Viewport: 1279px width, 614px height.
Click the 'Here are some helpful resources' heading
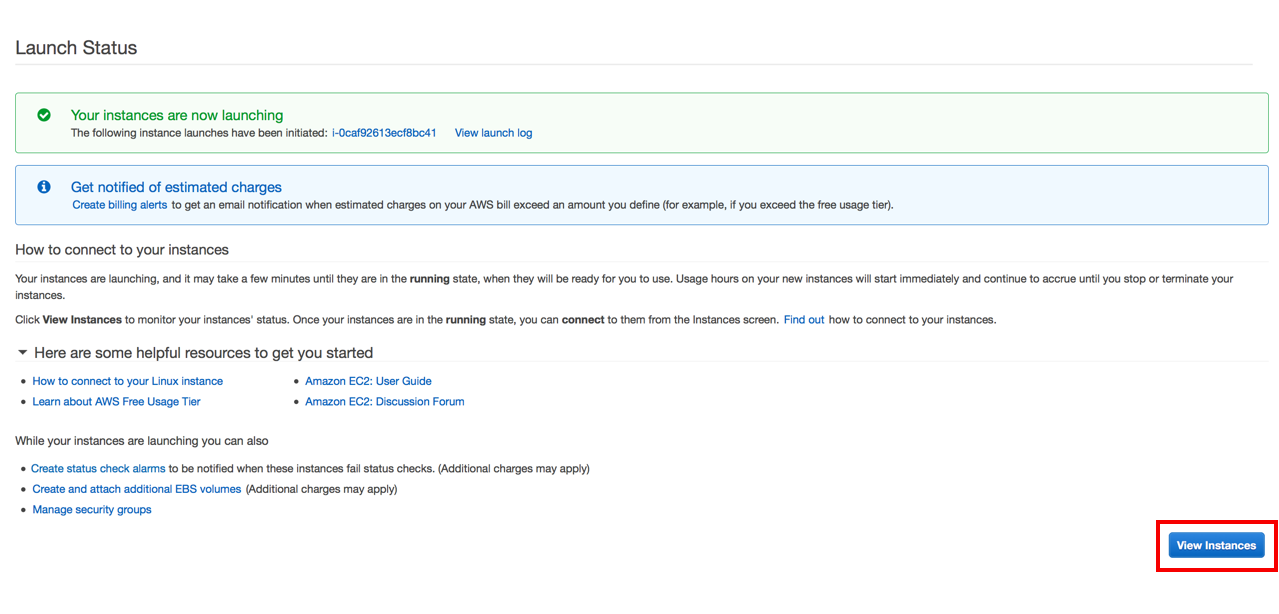[203, 353]
